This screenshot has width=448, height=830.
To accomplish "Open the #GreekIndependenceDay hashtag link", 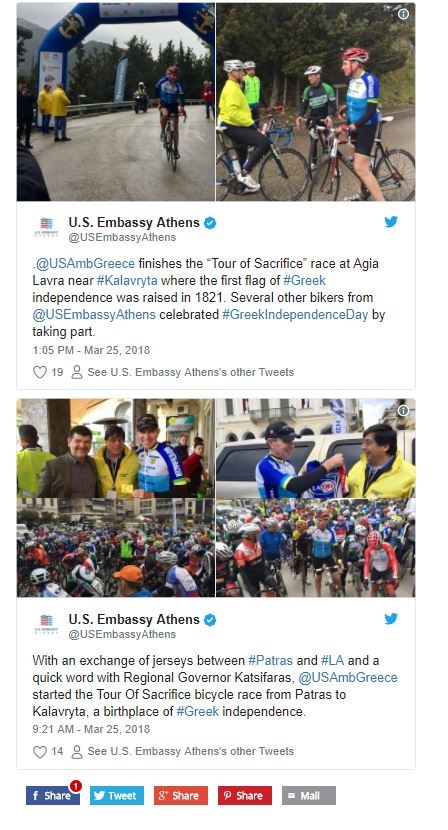I will pos(295,314).
